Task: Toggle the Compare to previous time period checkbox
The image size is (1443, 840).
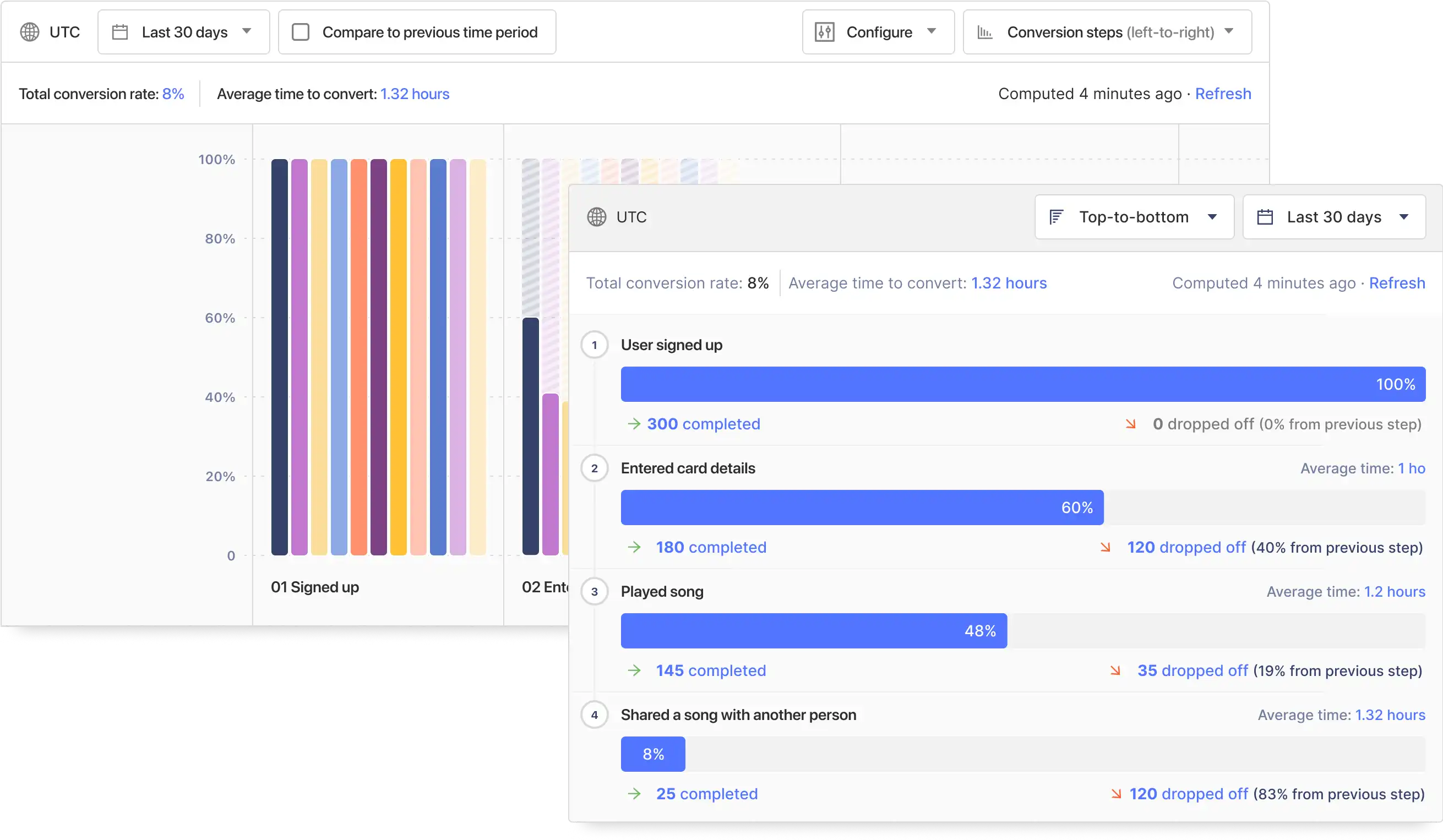Action: tap(300, 32)
